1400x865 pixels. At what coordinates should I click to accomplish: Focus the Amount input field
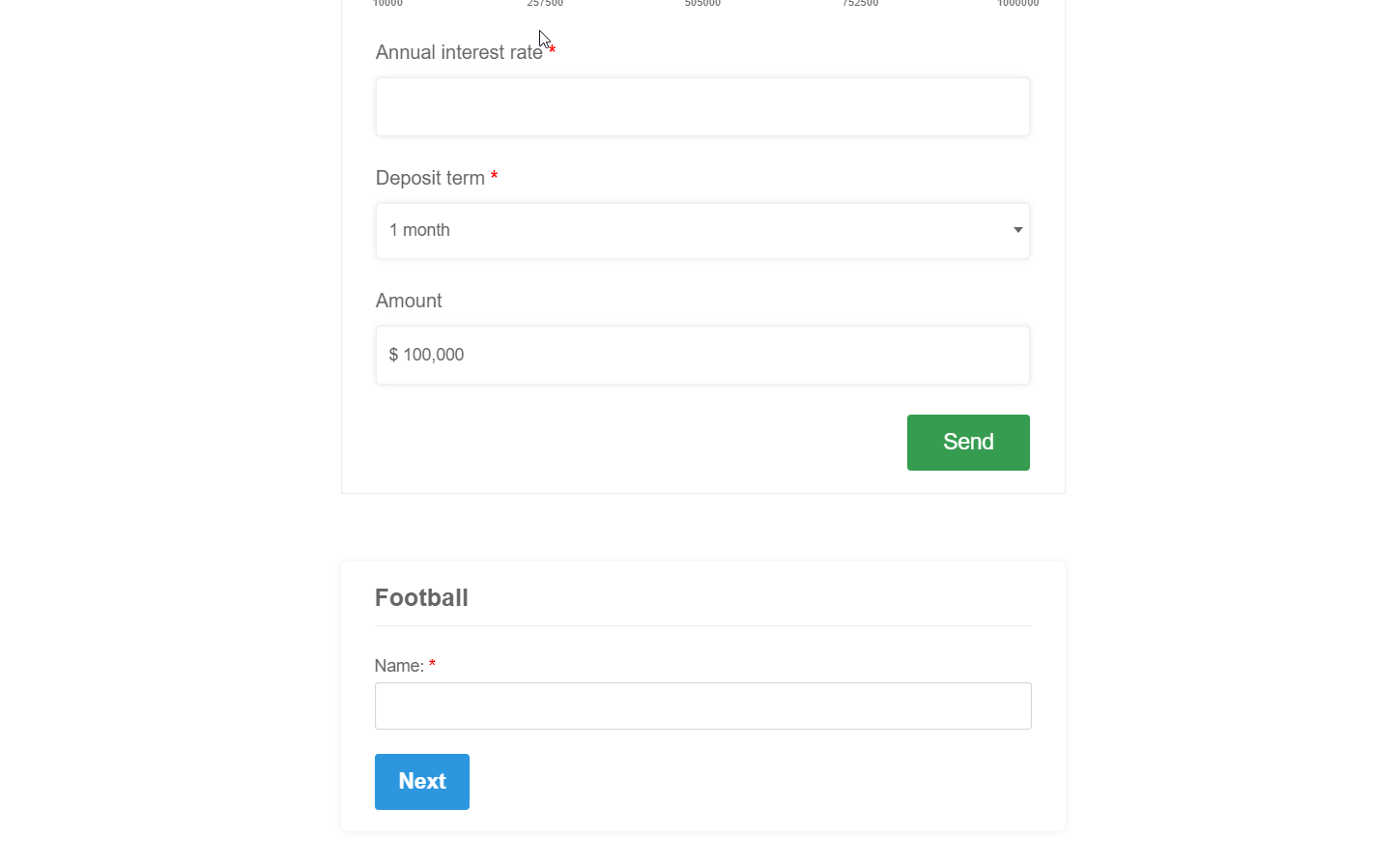(702, 356)
